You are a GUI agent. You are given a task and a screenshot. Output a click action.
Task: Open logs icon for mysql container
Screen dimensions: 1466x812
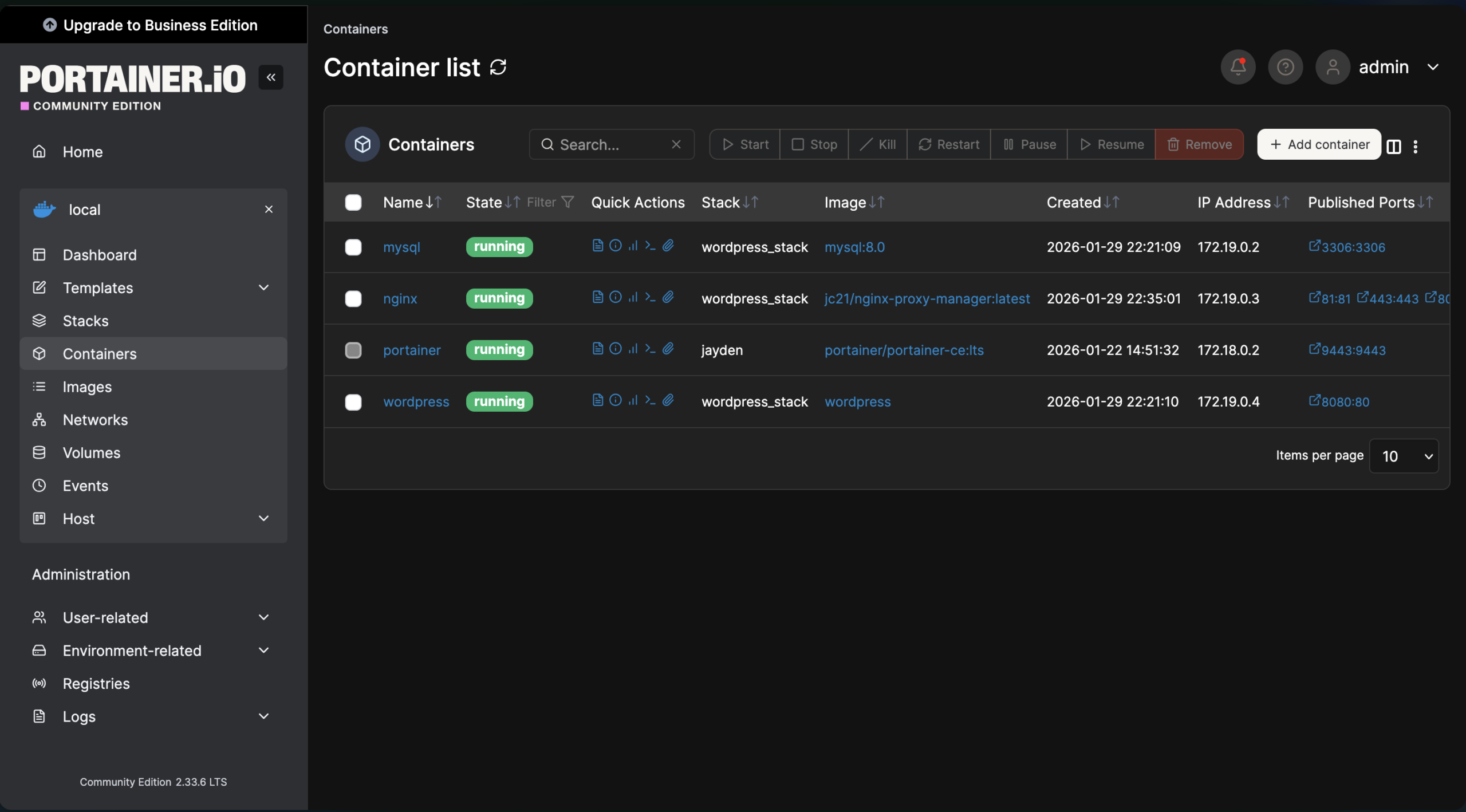click(597, 246)
